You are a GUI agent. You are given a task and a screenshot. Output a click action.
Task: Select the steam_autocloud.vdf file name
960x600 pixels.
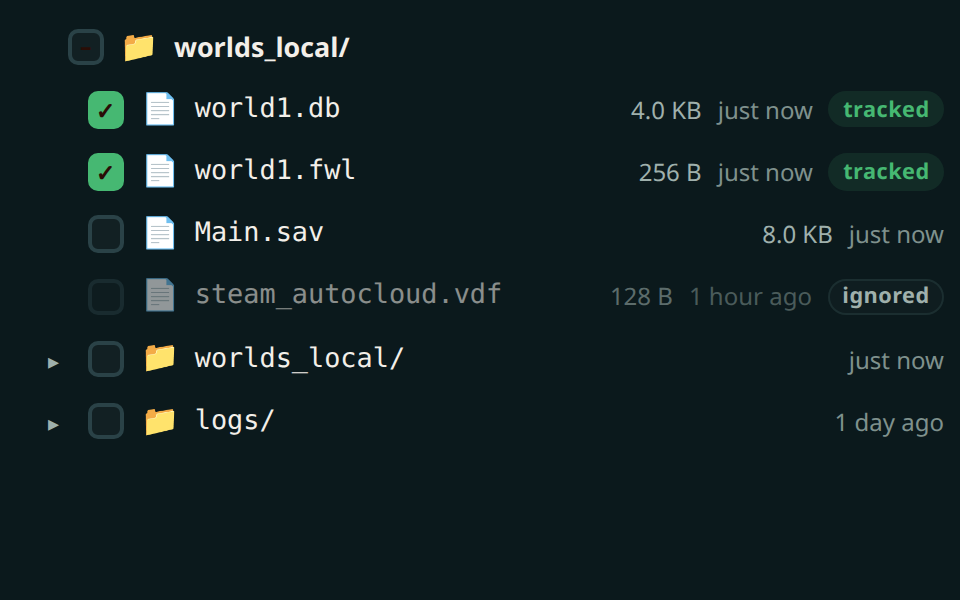click(348, 294)
